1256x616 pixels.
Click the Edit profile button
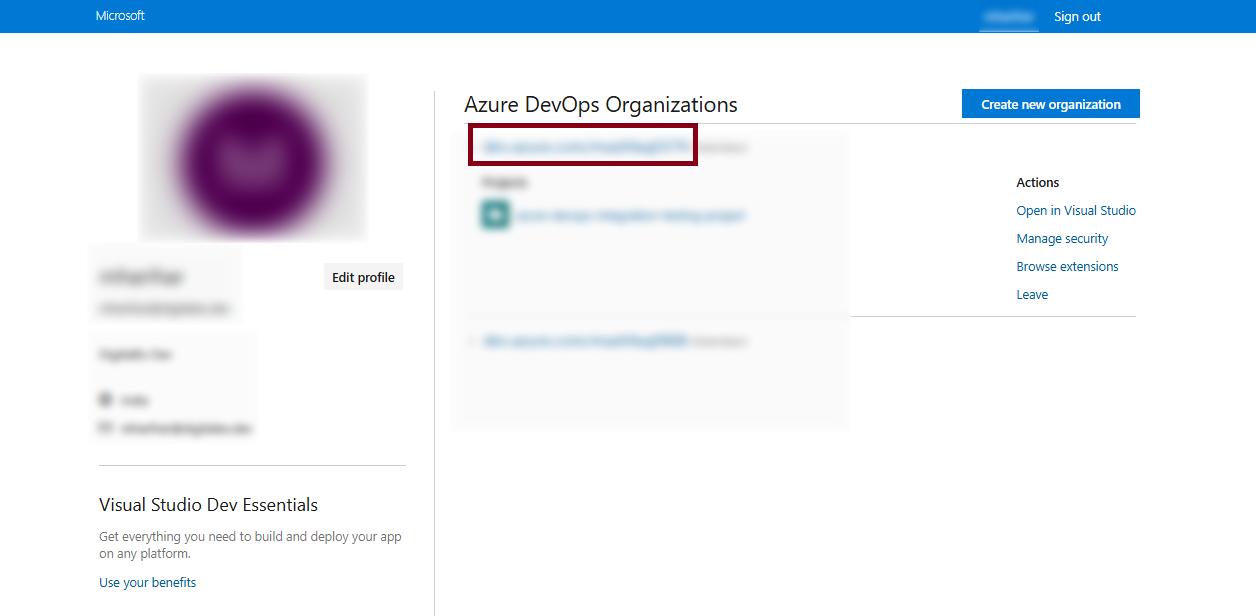click(363, 278)
